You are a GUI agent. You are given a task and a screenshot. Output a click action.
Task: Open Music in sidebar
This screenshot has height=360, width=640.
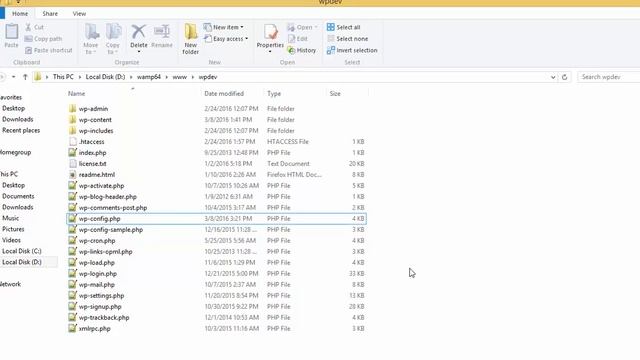(x=10, y=218)
